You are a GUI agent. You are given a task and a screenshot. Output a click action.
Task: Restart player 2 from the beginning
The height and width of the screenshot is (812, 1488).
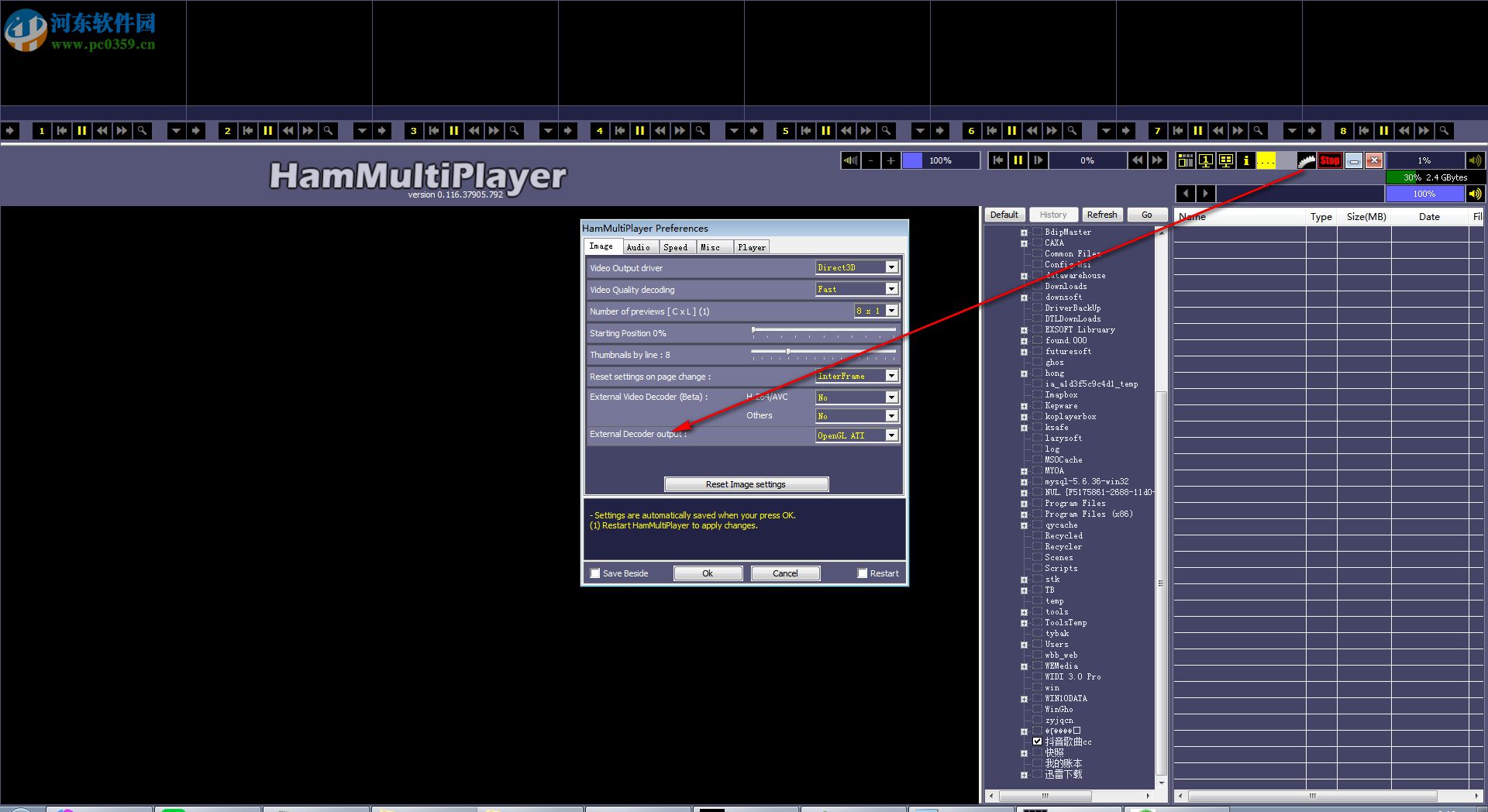pos(248,131)
